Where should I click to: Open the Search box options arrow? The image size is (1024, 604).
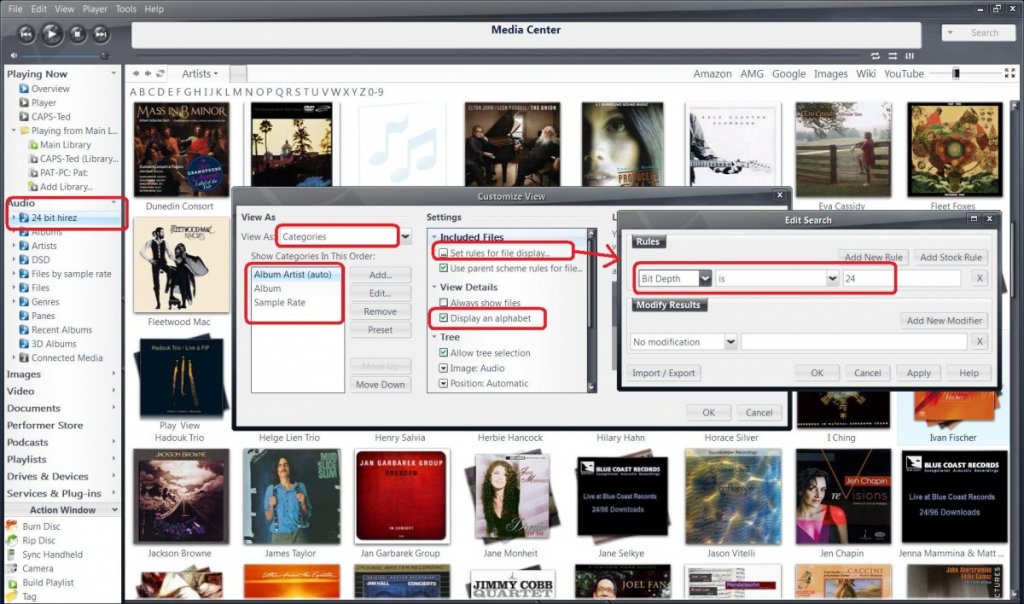click(x=950, y=33)
